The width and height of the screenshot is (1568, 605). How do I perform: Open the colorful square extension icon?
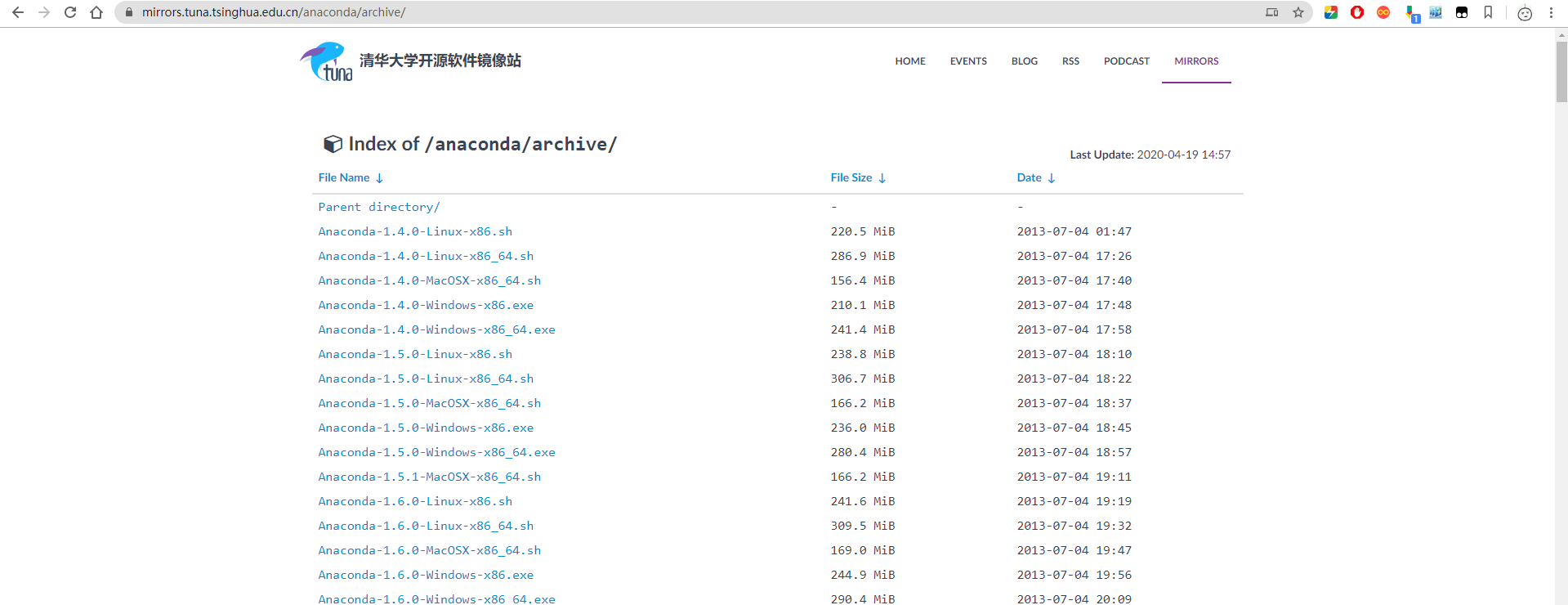(1331, 12)
